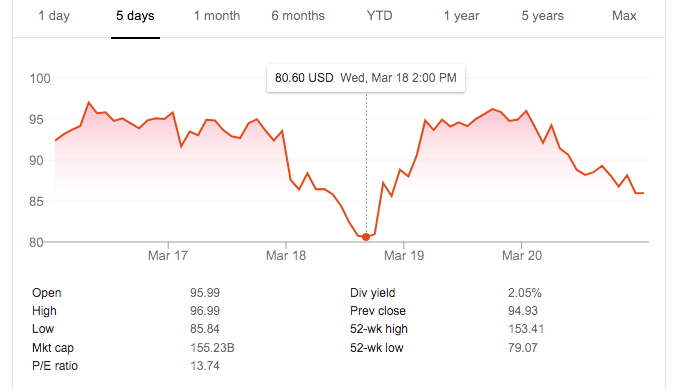Image resolution: width=677 pixels, height=389 pixels.
Task: Switch to the 1 day tab
Action: point(54,16)
